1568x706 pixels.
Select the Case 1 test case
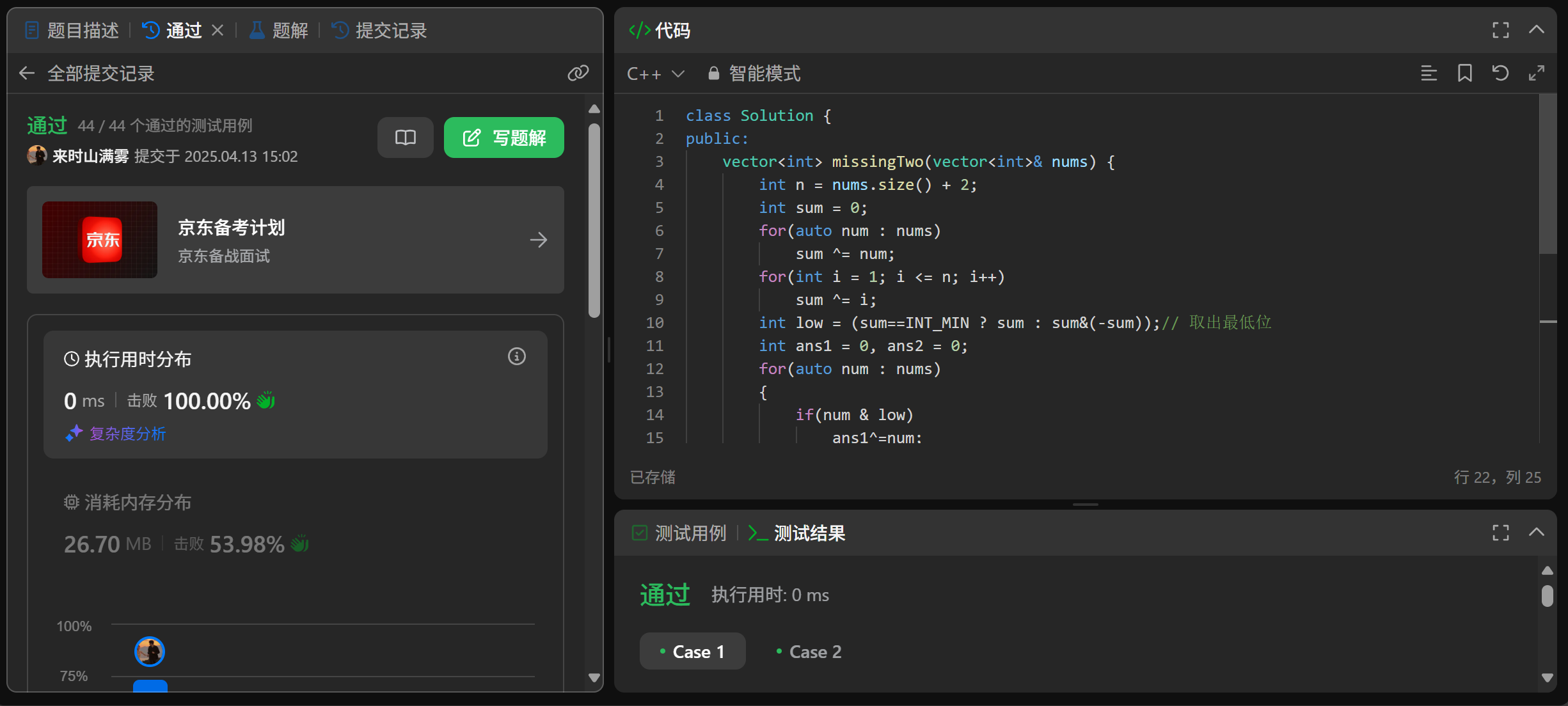[x=692, y=652]
